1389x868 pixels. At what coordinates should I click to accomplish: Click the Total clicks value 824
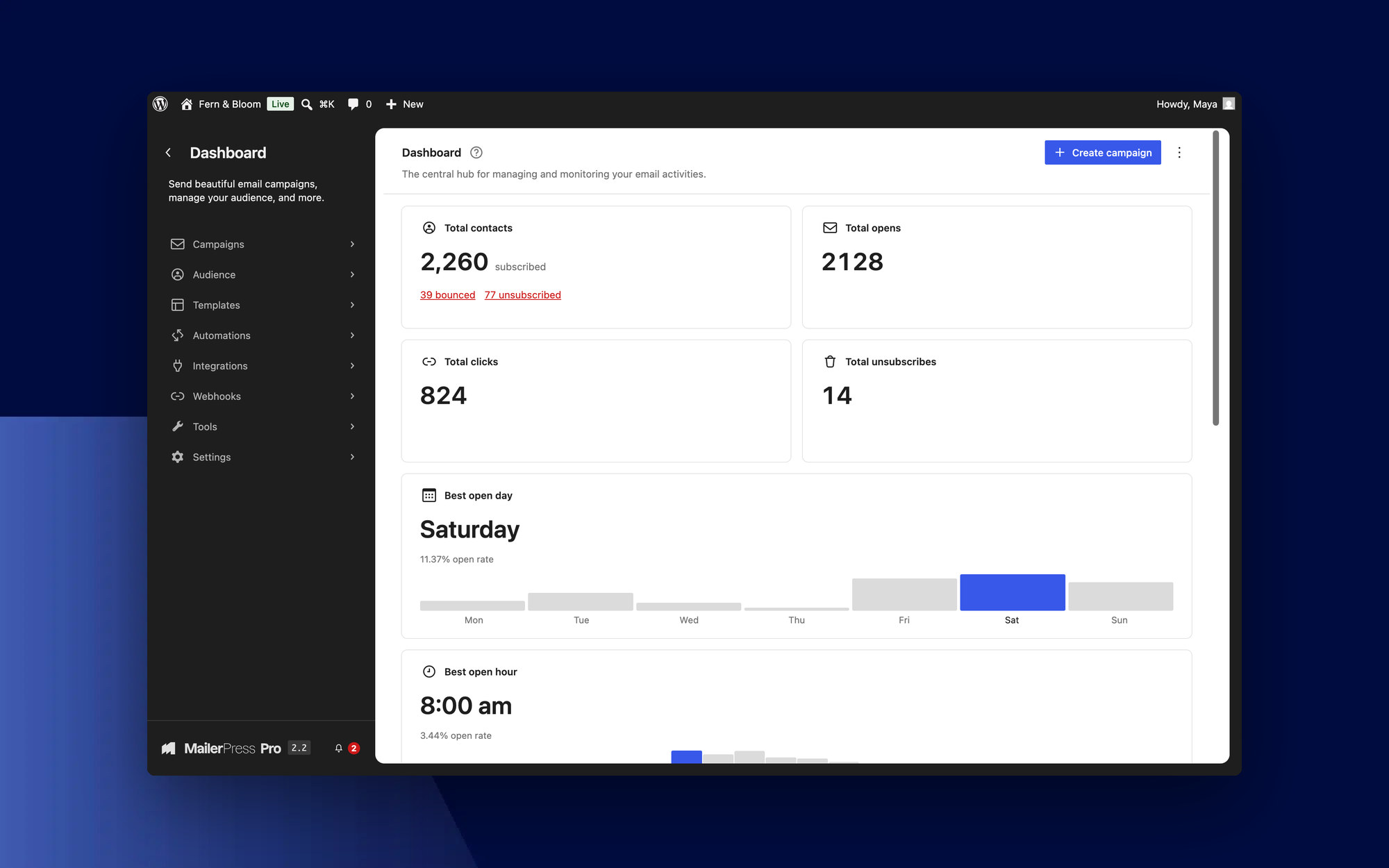(443, 396)
